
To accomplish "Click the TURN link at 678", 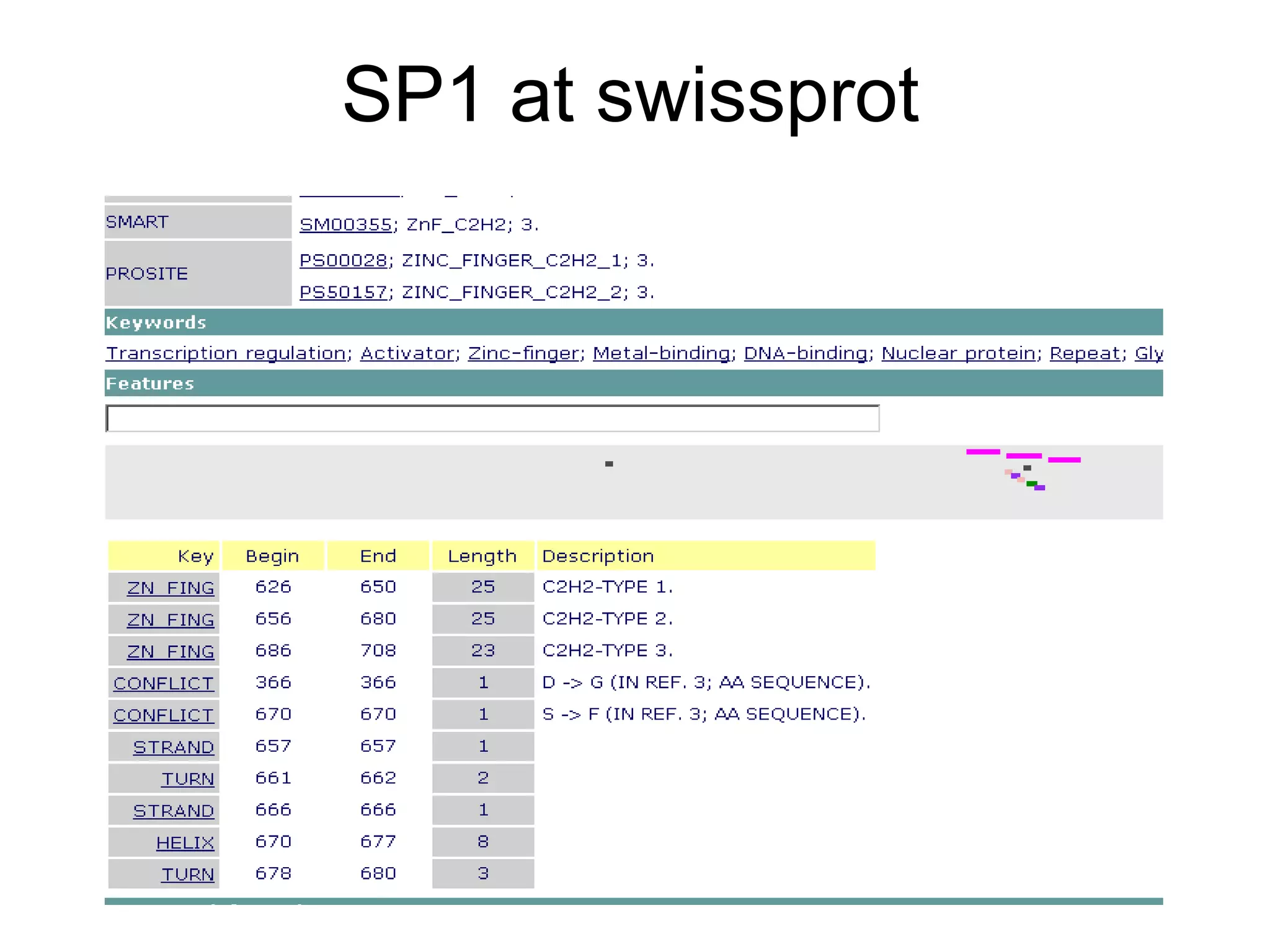I will (x=188, y=874).
